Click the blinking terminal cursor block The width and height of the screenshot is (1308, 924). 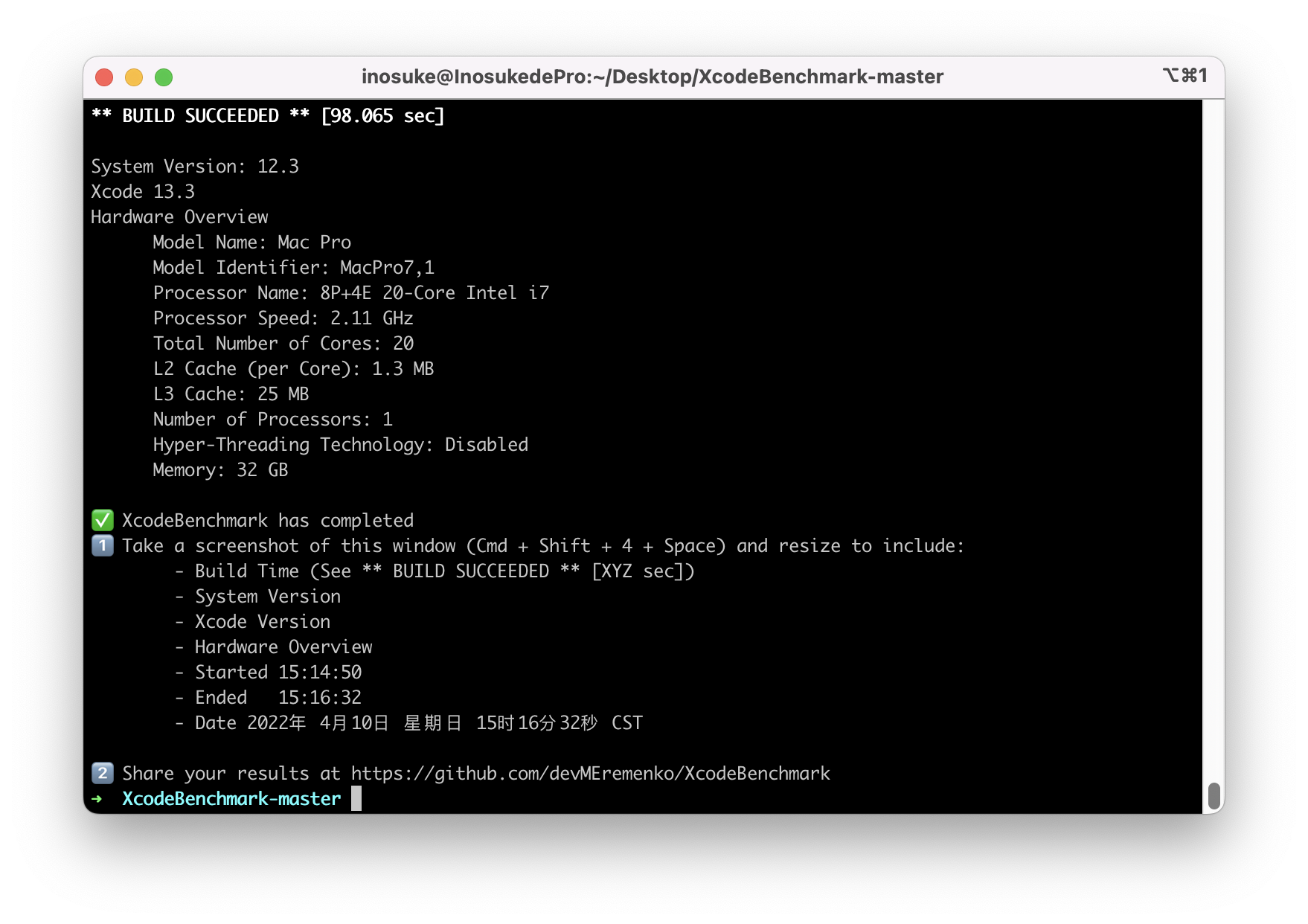tap(356, 798)
